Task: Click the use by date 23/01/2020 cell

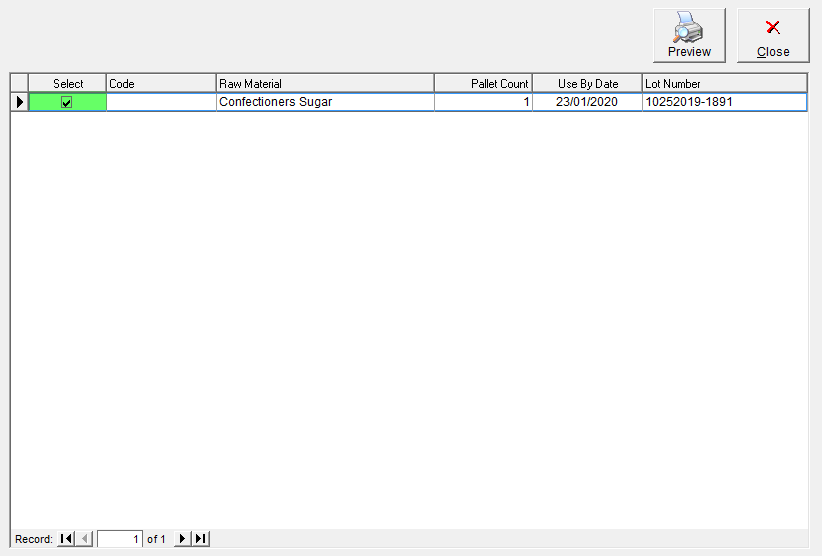Action: click(588, 102)
